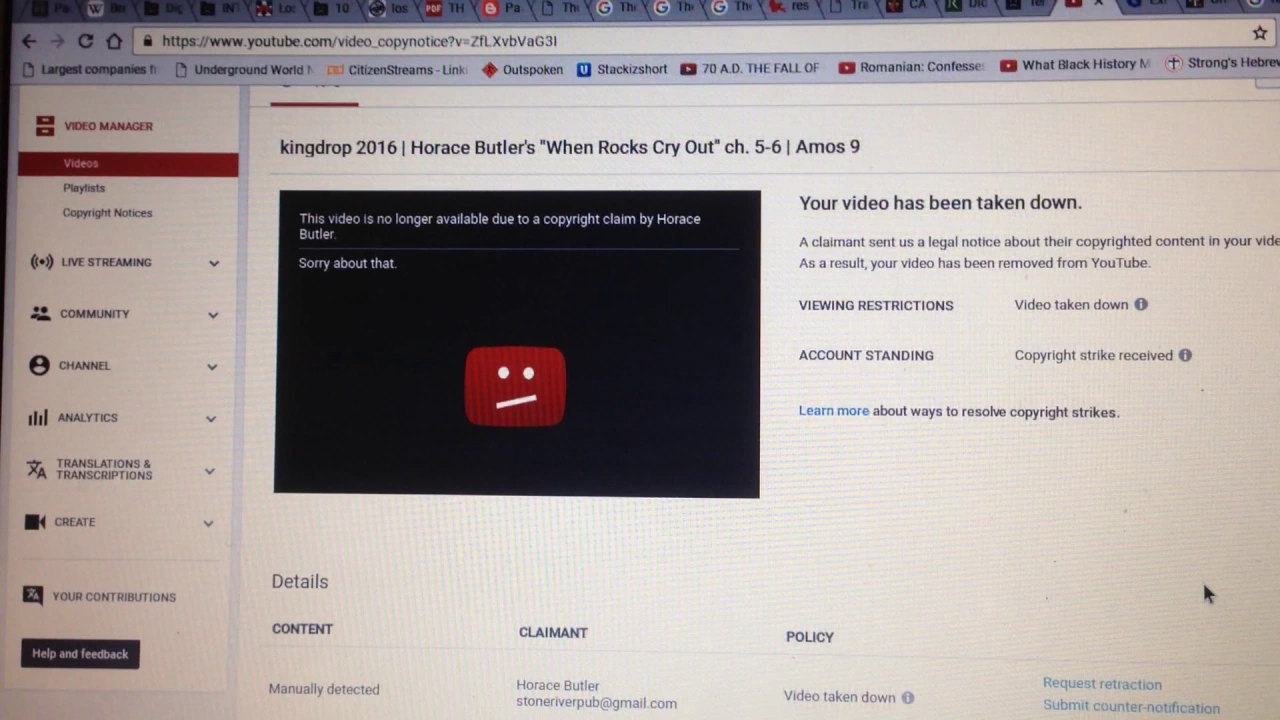Open the Outspoken bookmark
This screenshot has height=720, width=1280.
click(x=522, y=69)
